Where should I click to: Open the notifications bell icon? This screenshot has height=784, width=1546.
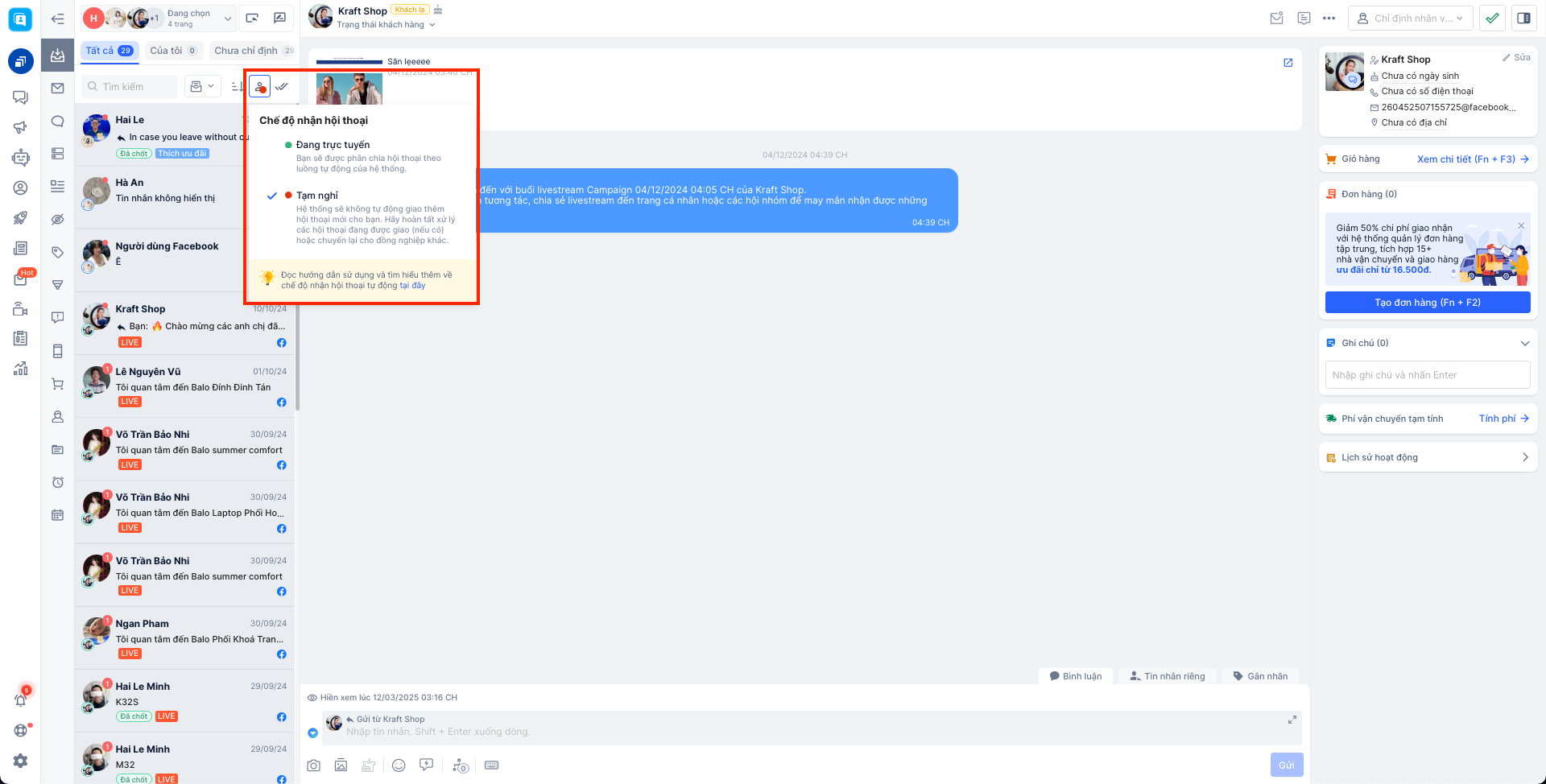pos(21,699)
